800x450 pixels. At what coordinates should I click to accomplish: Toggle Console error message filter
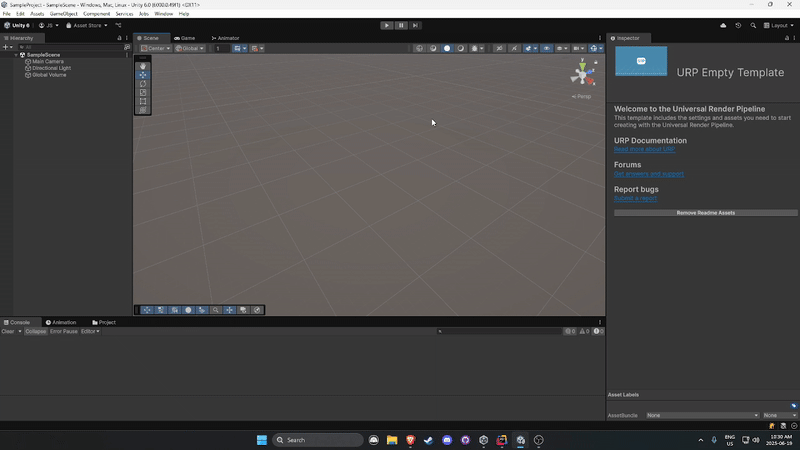coord(598,332)
